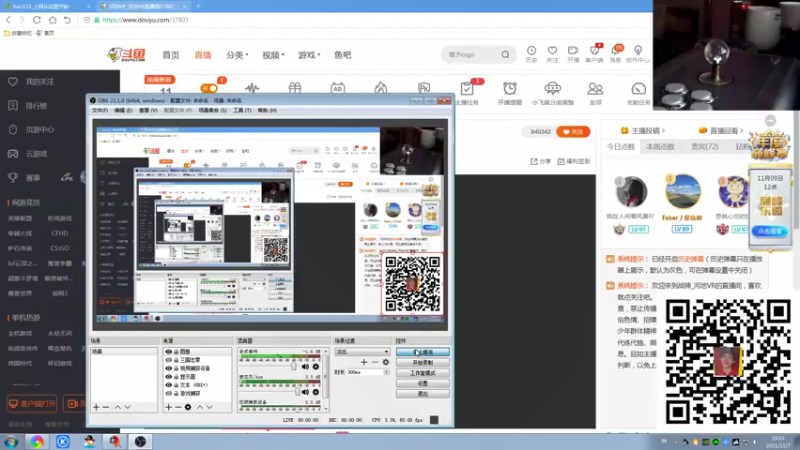
Task: Toggle the orange 开 switch in streamer toolbar
Action: coord(209,88)
